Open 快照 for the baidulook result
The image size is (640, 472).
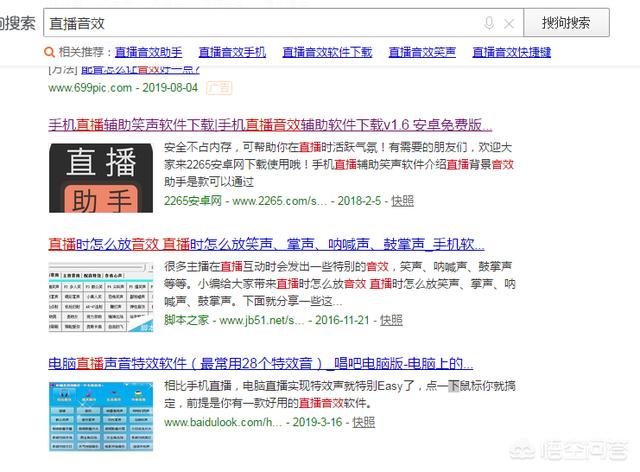click(x=363, y=422)
